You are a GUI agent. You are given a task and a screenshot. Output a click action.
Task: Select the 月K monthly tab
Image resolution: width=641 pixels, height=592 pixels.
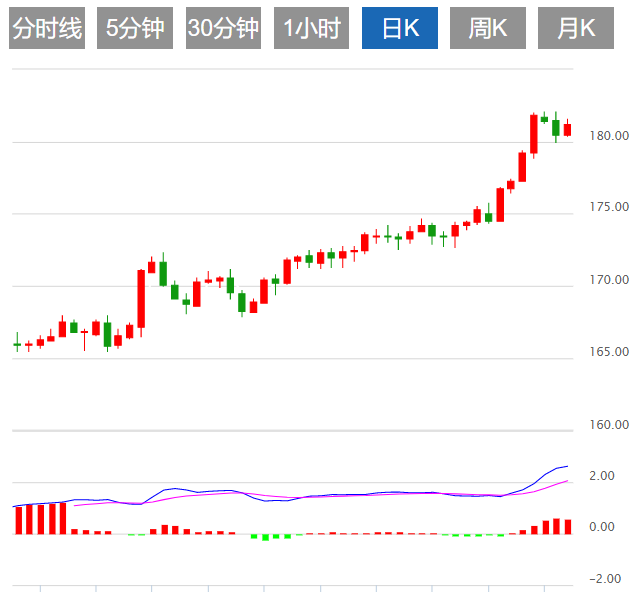tap(576, 28)
